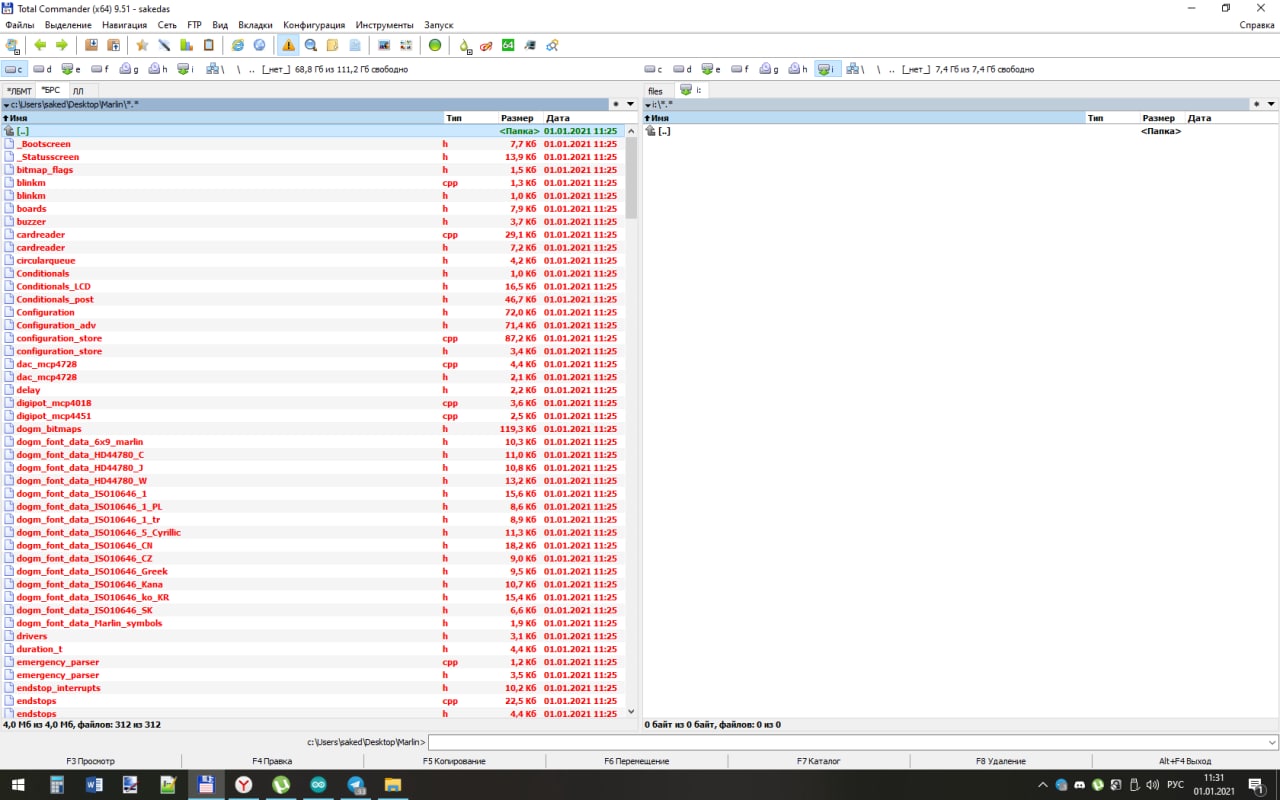Sort left panel by Размер column

click(x=521, y=118)
